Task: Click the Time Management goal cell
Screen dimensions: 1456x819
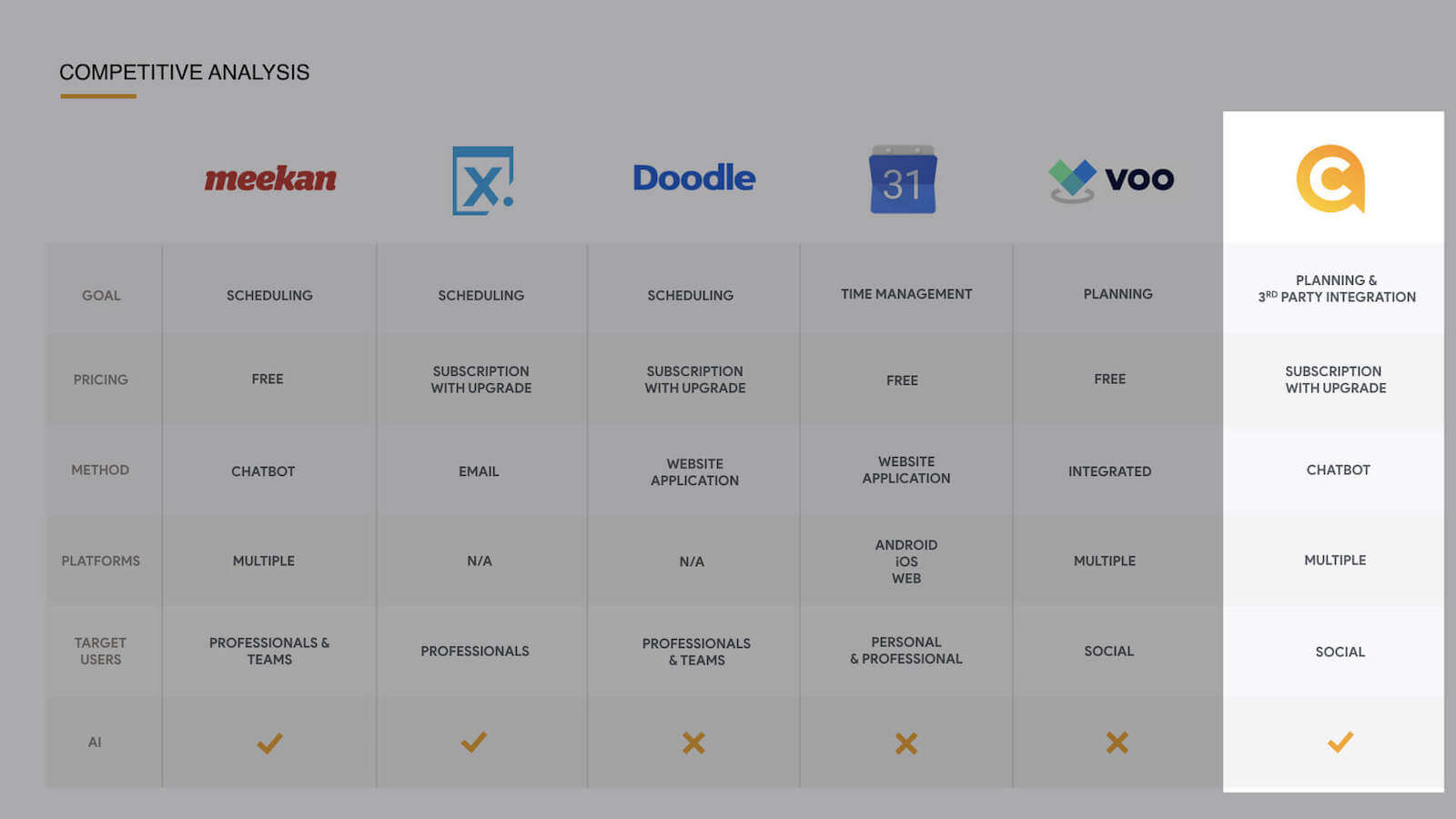Action: click(906, 294)
